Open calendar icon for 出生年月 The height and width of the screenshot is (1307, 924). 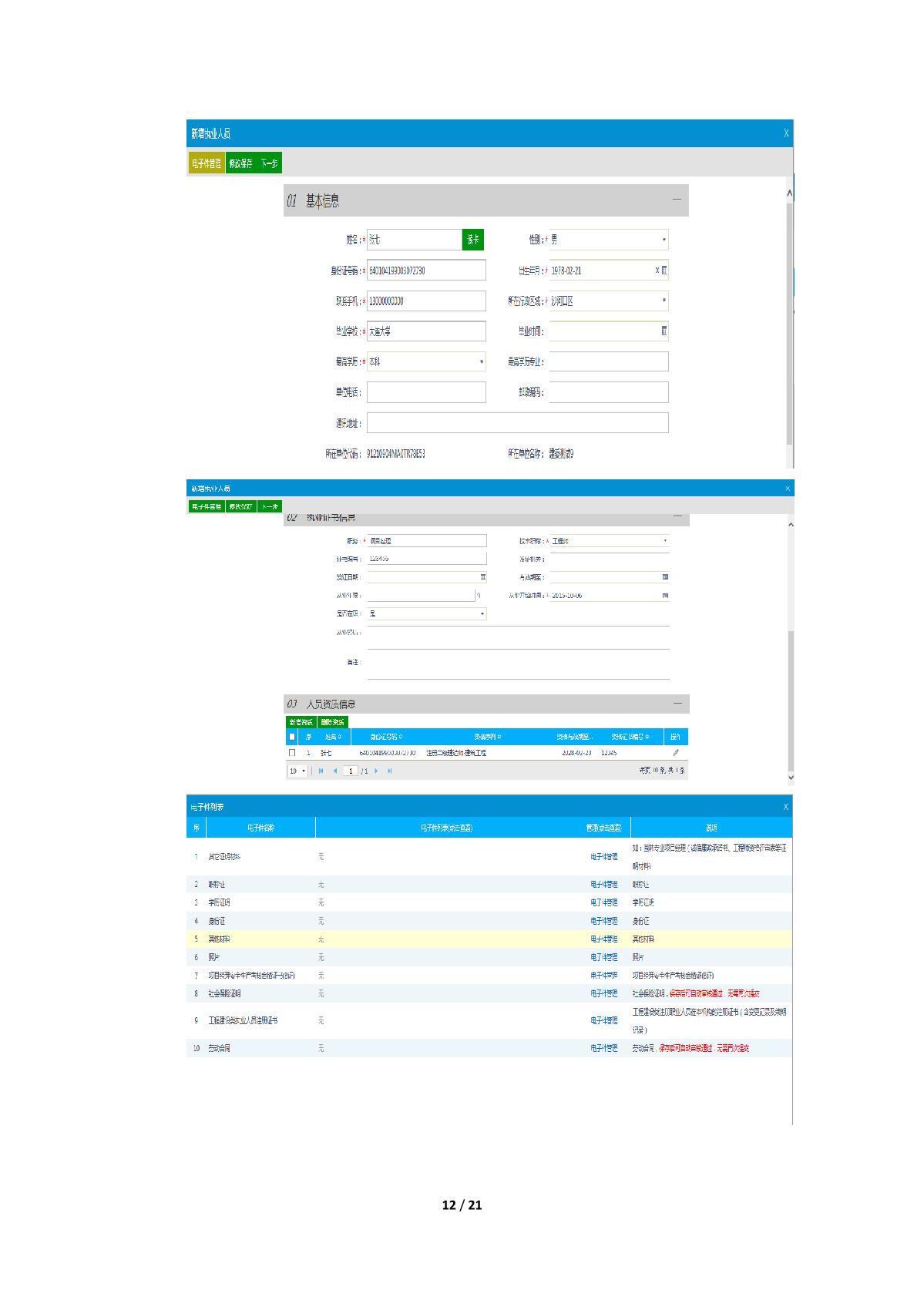pyautogui.click(x=664, y=270)
